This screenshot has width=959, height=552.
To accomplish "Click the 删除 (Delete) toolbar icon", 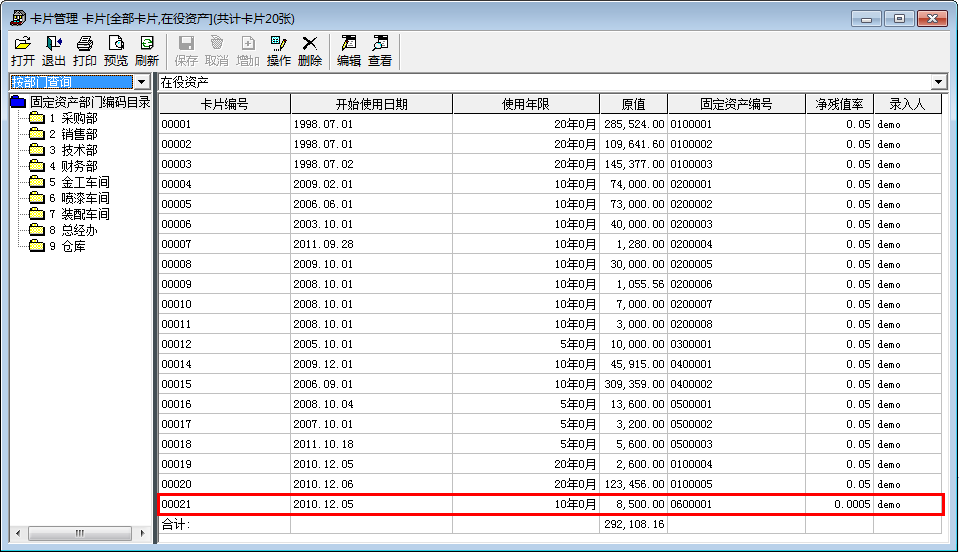I will pos(310,51).
